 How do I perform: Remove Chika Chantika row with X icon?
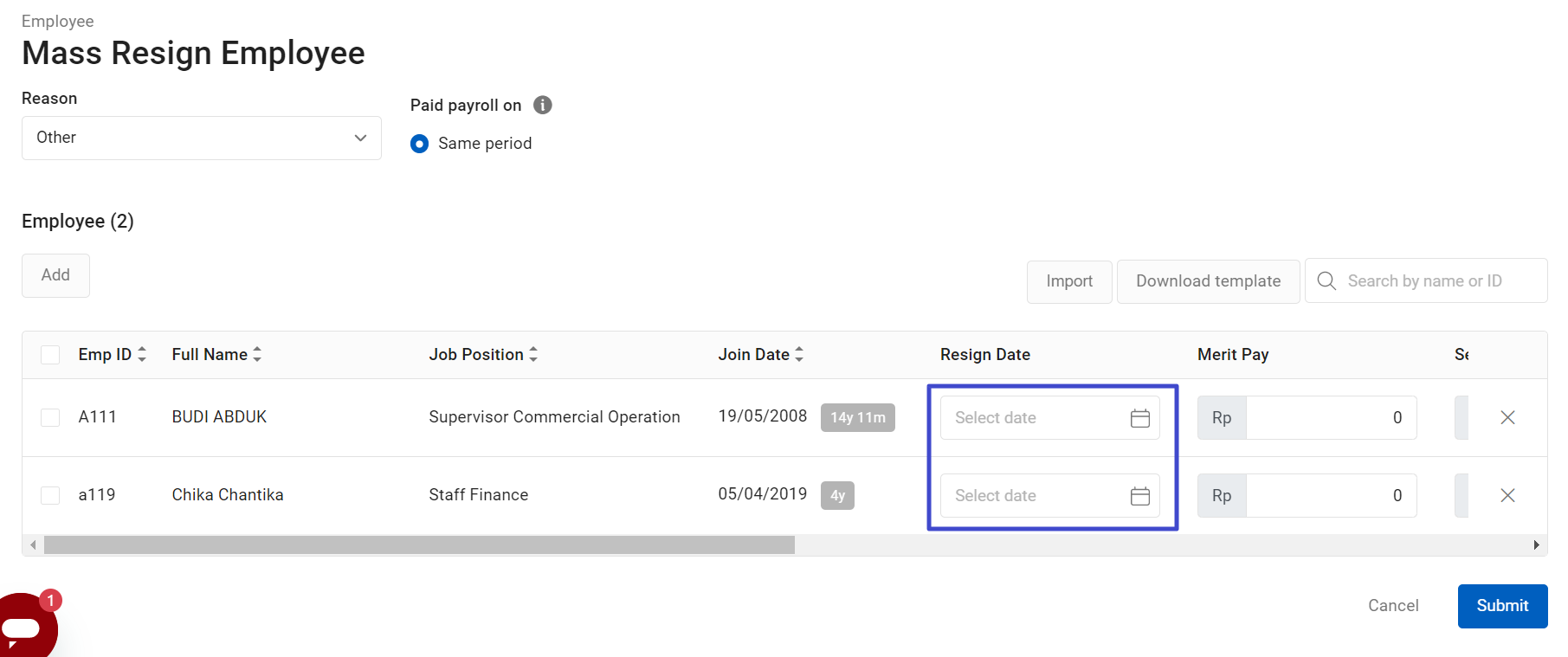point(1507,495)
